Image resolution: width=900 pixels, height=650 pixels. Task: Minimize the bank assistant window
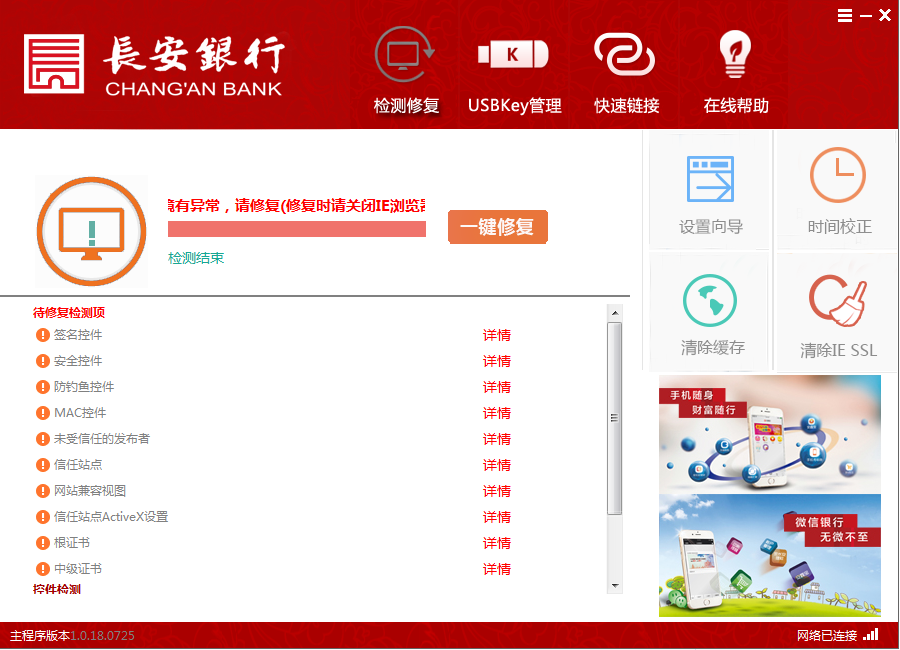click(866, 16)
